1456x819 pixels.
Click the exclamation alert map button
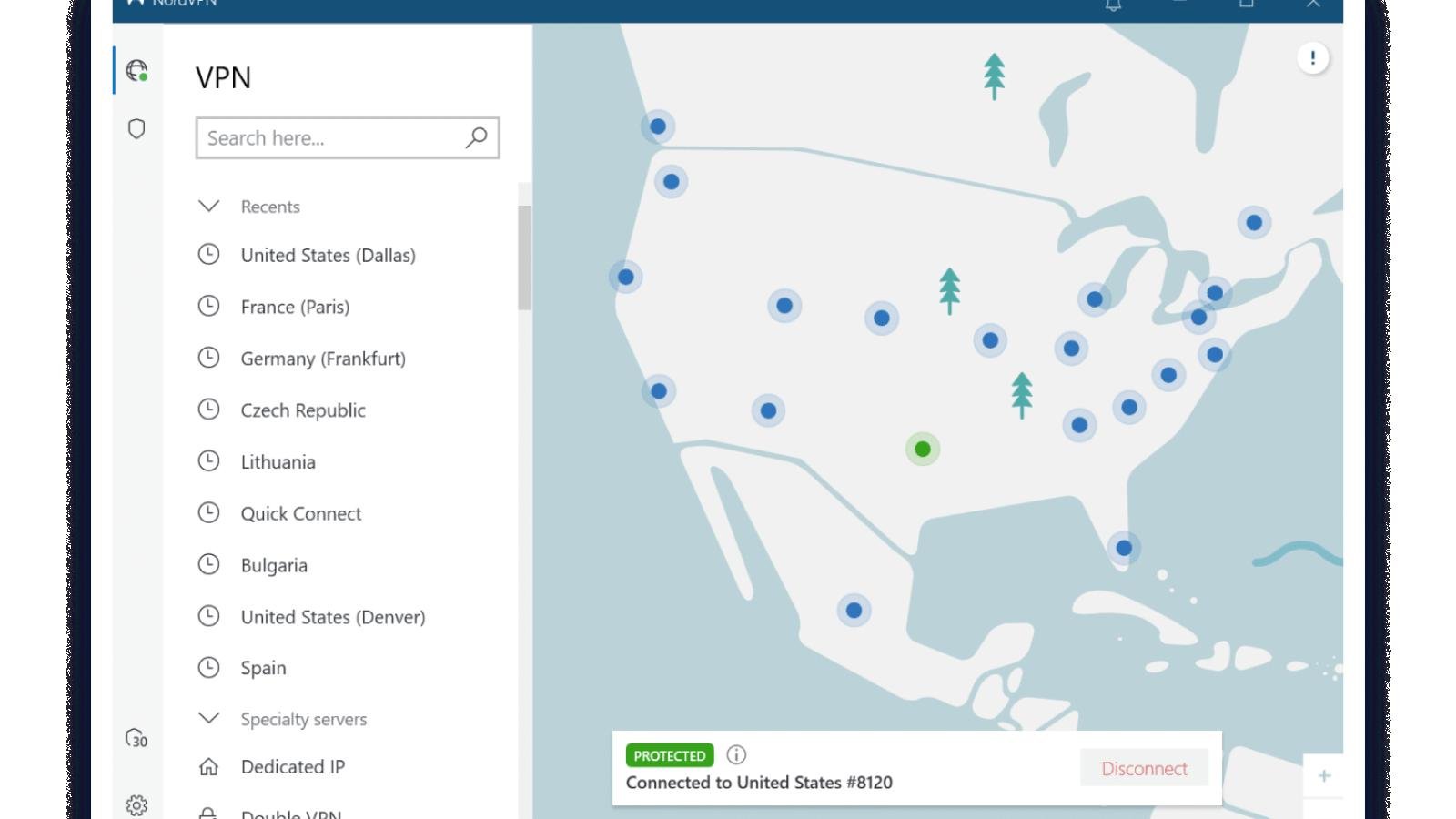1312,58
